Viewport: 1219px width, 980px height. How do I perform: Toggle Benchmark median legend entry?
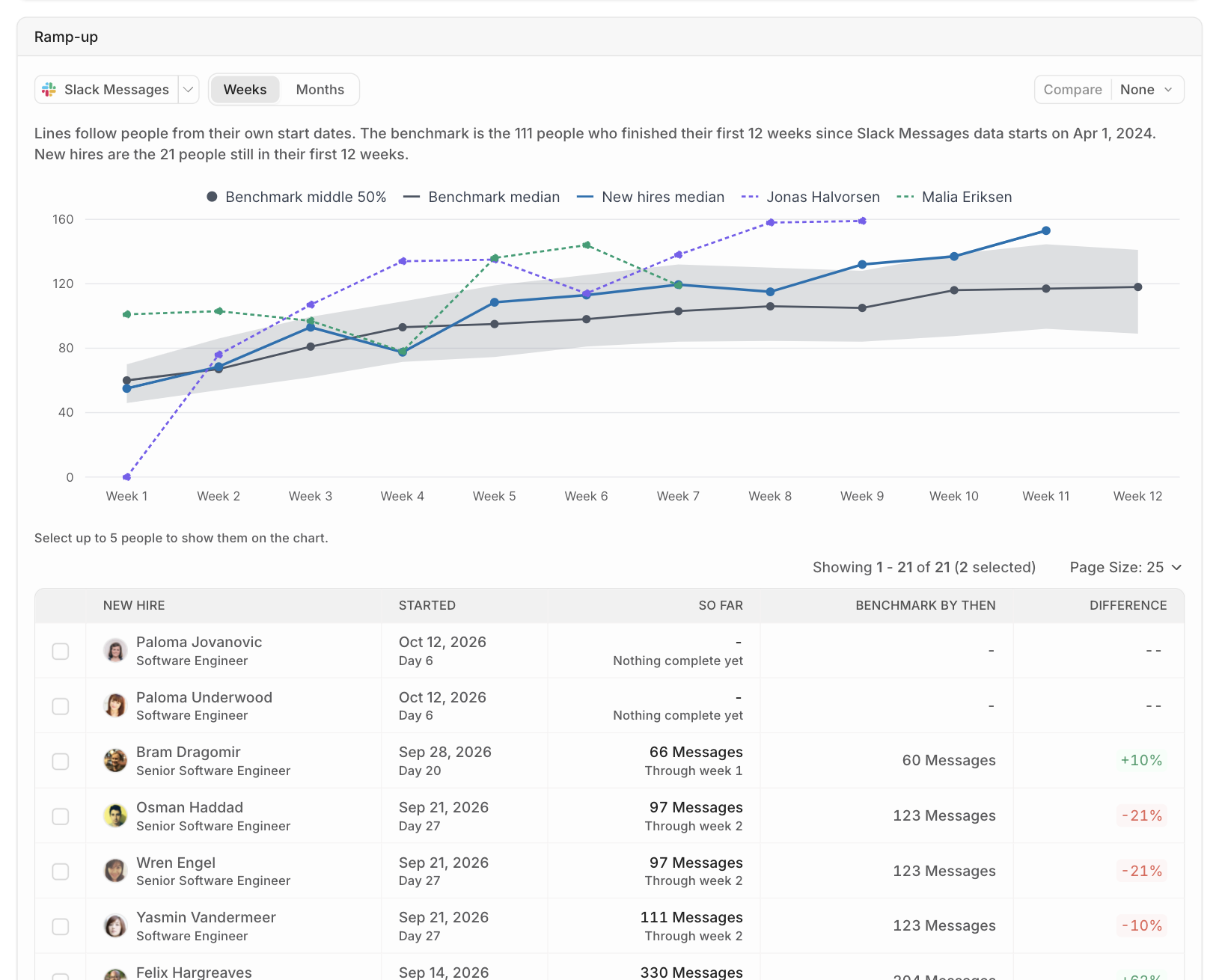(x=481, y=197)
